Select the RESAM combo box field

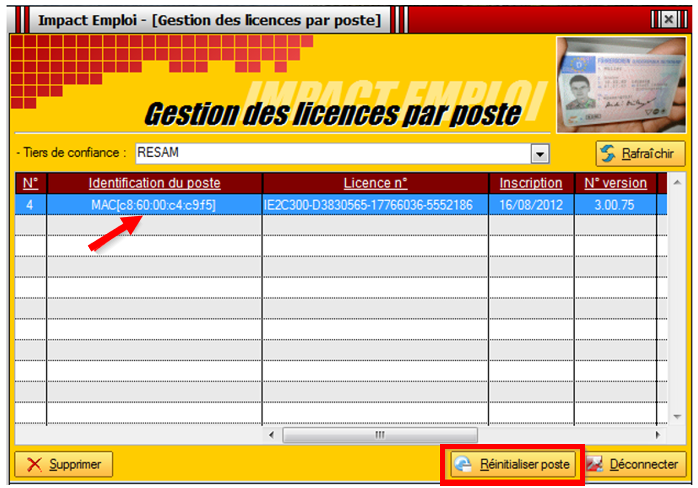[x=342, y=154]
